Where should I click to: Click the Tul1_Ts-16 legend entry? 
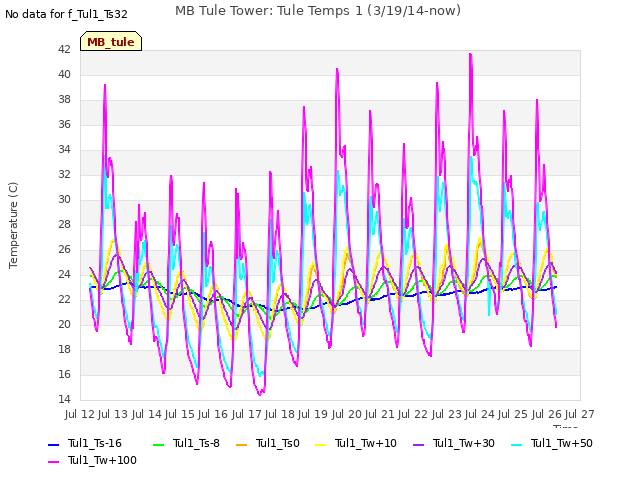coord(85,443)
